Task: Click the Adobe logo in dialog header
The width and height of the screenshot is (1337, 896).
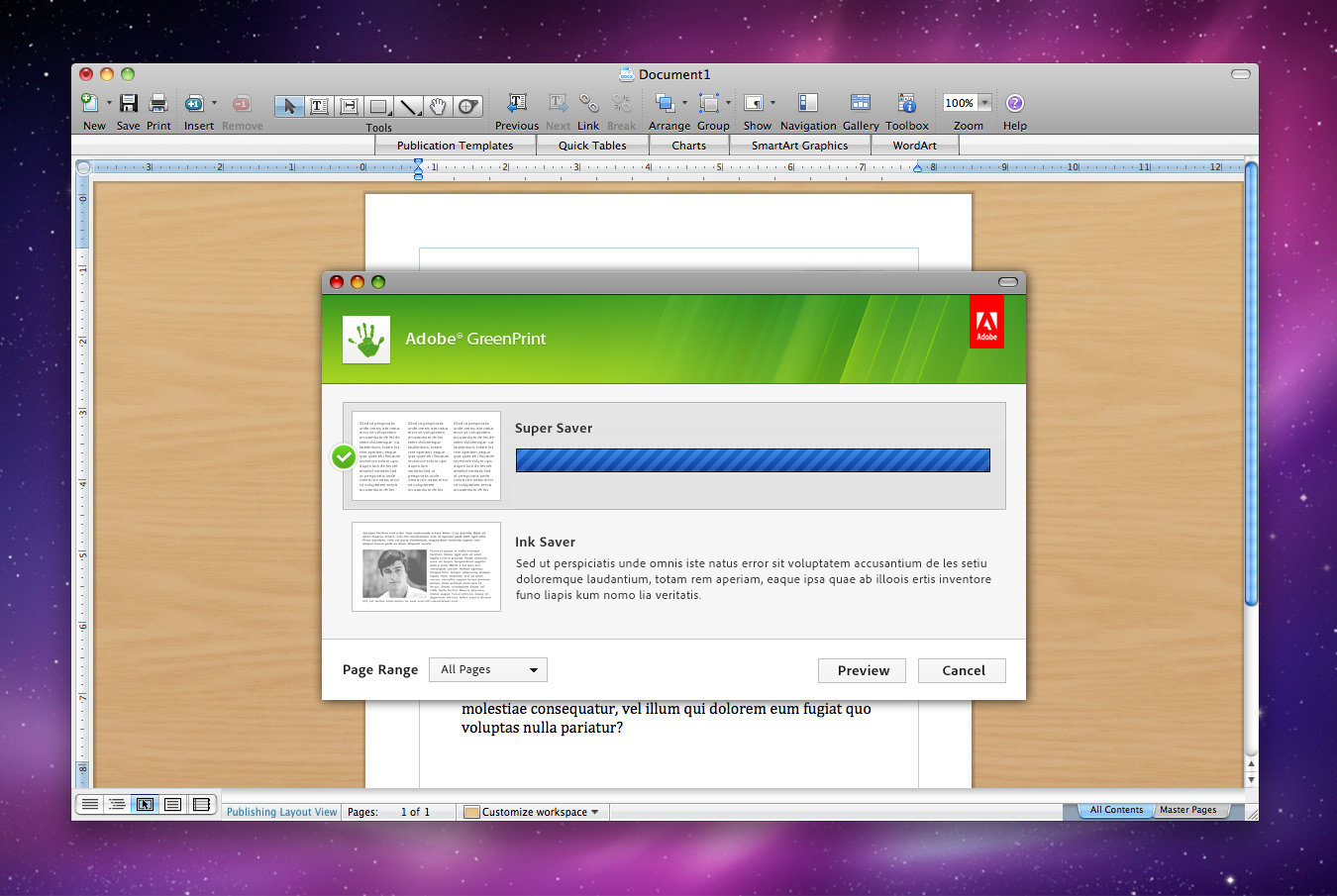Action: pos(987,322)
